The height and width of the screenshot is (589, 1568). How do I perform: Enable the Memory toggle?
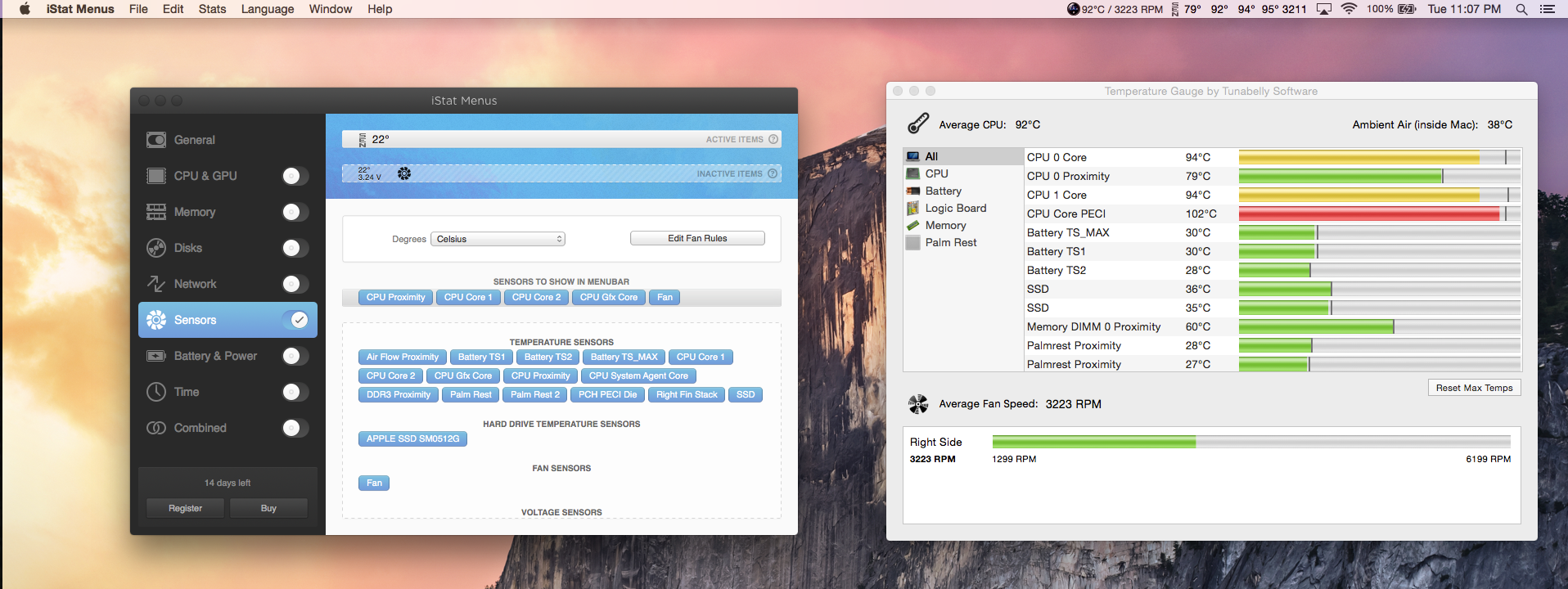pos(295,212)
